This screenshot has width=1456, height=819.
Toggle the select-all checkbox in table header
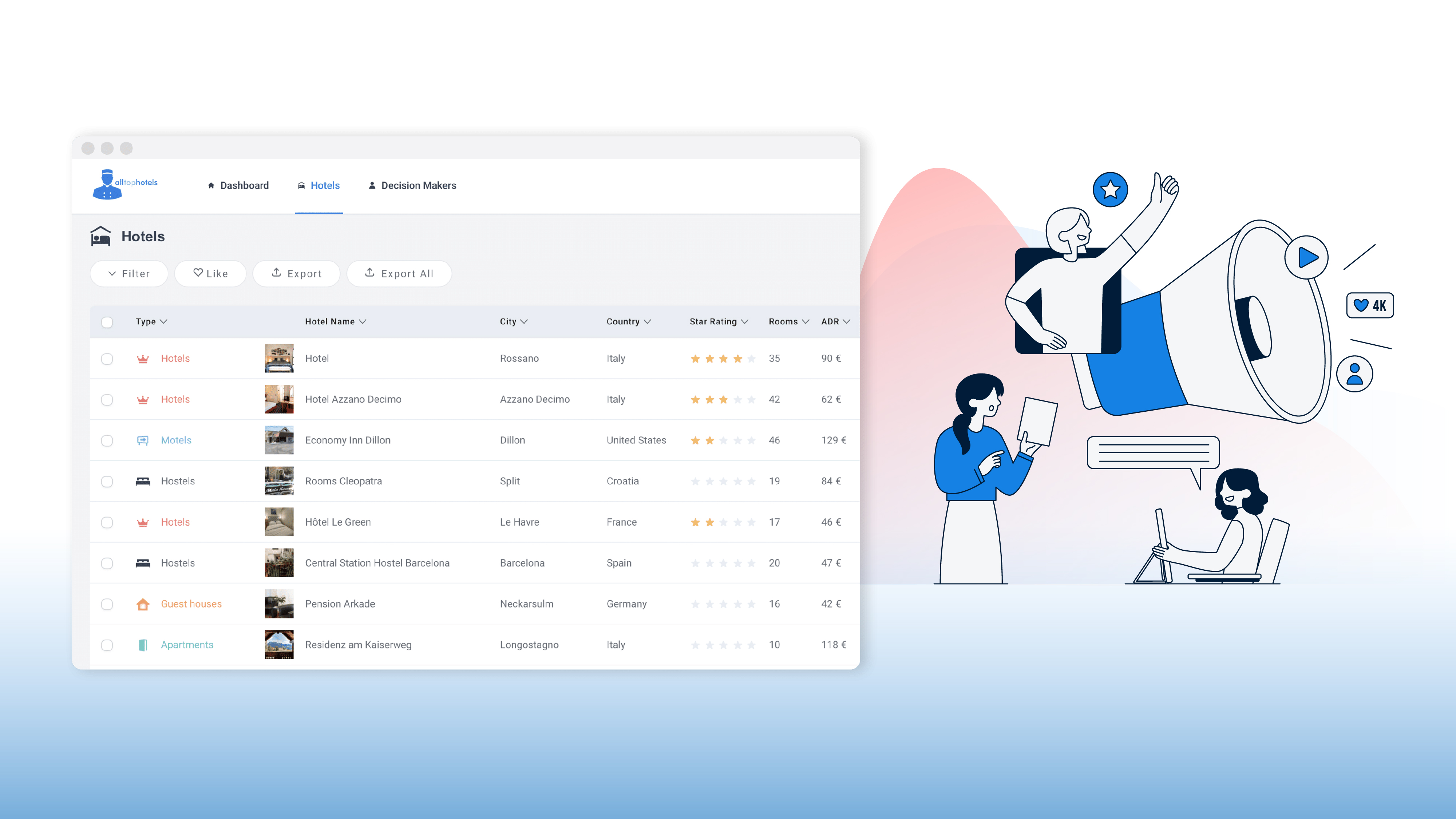107,322
